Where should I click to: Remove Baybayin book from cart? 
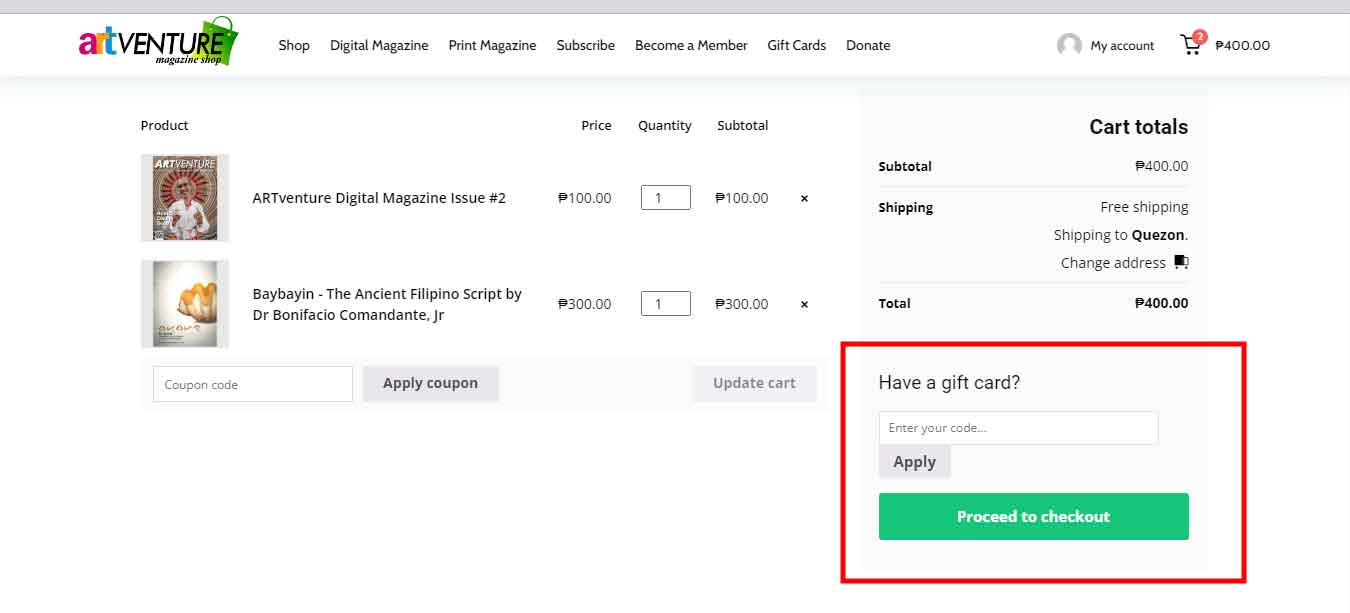(804, 304)
